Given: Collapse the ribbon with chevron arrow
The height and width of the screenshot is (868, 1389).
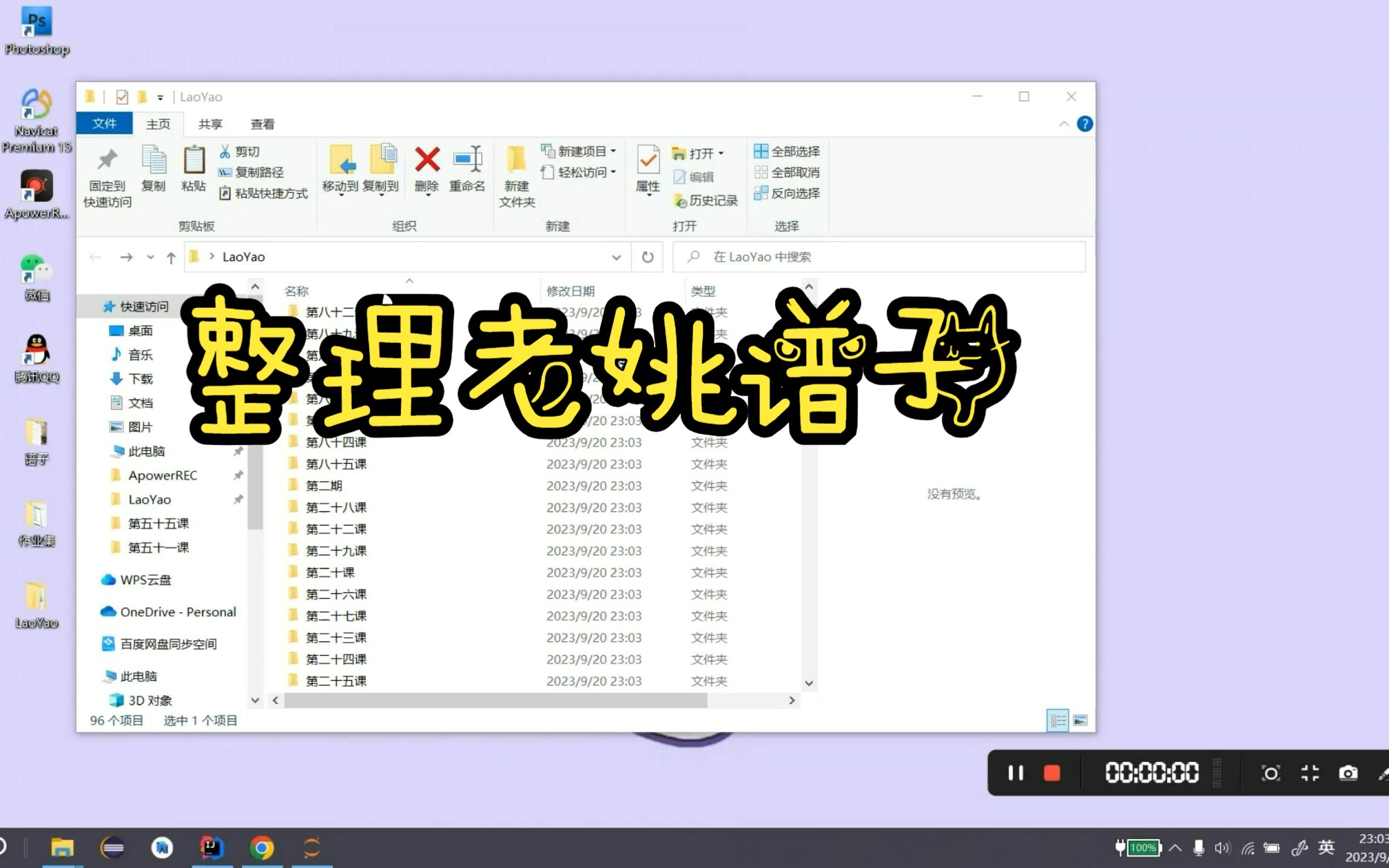Looking at the screenshot, I should pos(1064,124).
